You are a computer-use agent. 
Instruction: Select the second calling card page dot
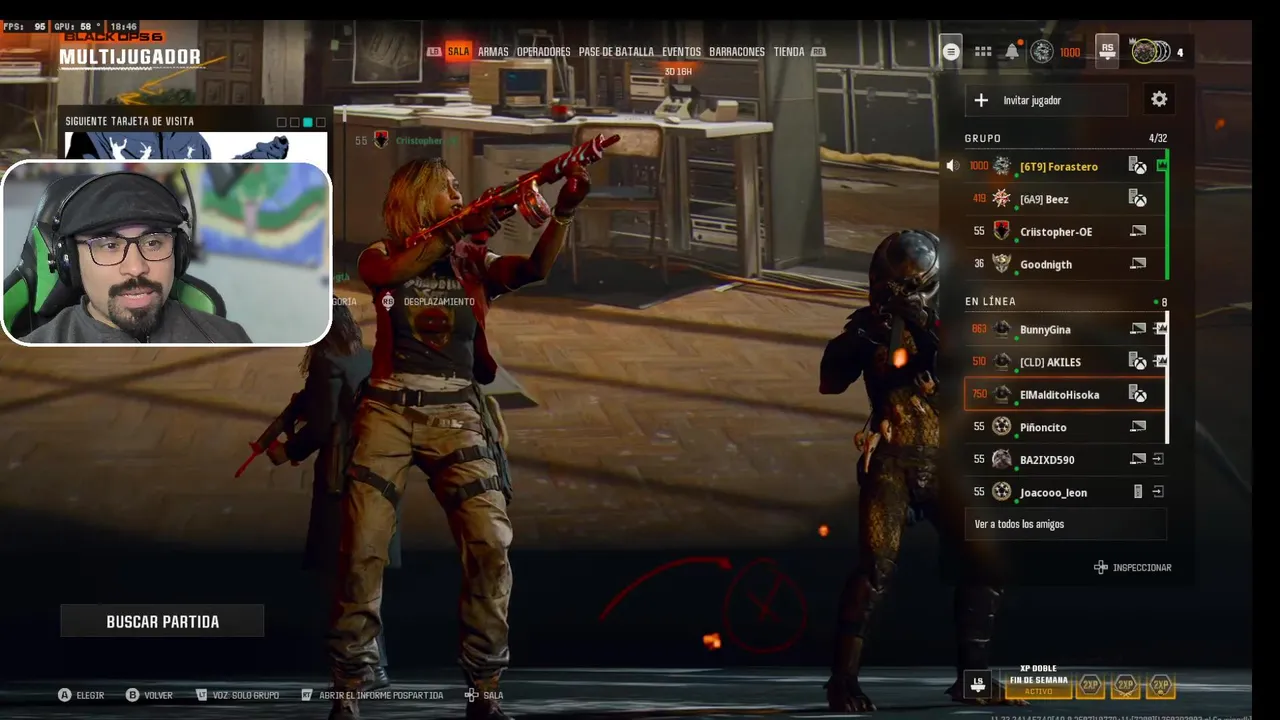(x=295, y=122)
